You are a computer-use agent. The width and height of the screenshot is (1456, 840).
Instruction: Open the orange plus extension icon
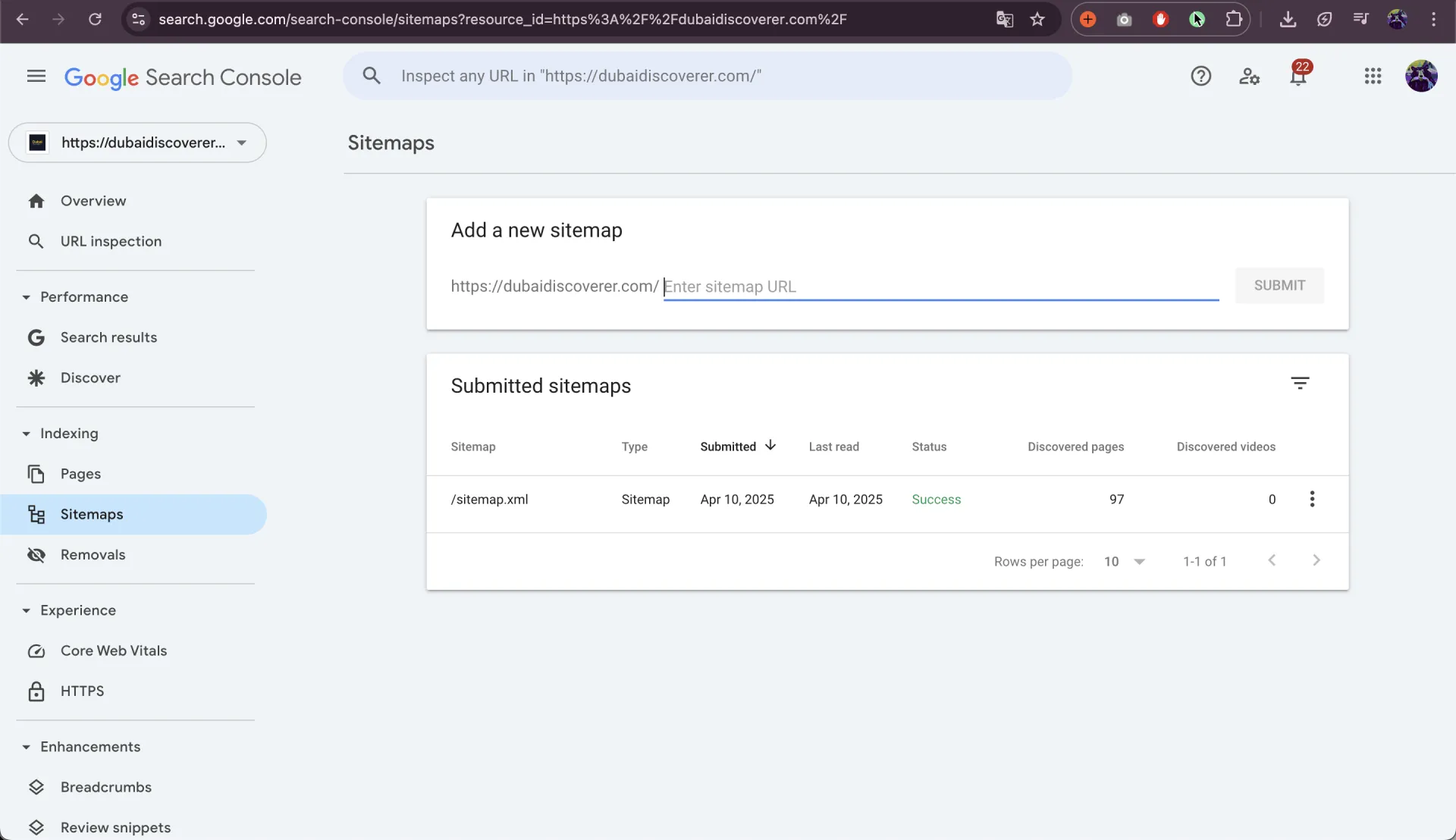point(1087,19)
